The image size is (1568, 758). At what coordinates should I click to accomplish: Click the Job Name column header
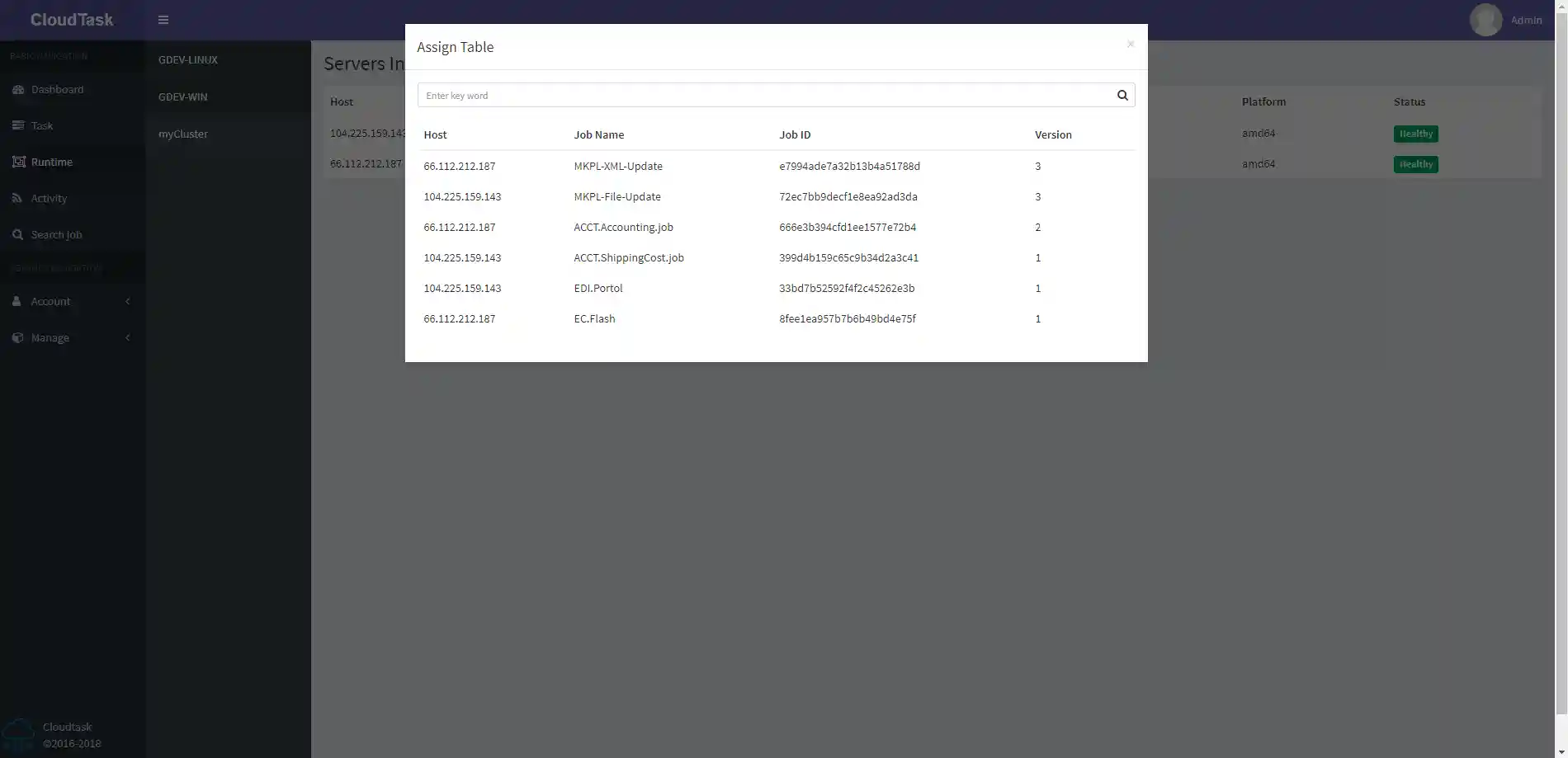(x=599, y=134)
